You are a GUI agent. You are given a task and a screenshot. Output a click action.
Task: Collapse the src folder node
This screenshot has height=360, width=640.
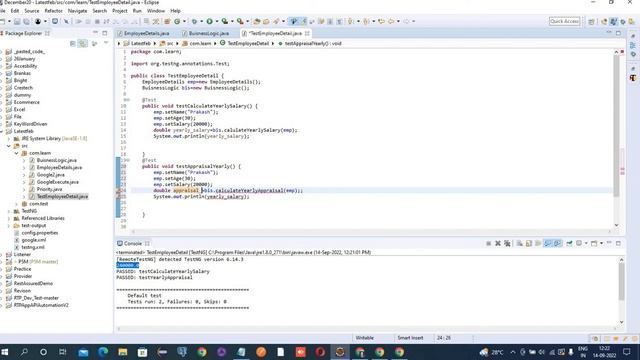tap(9, 146)
